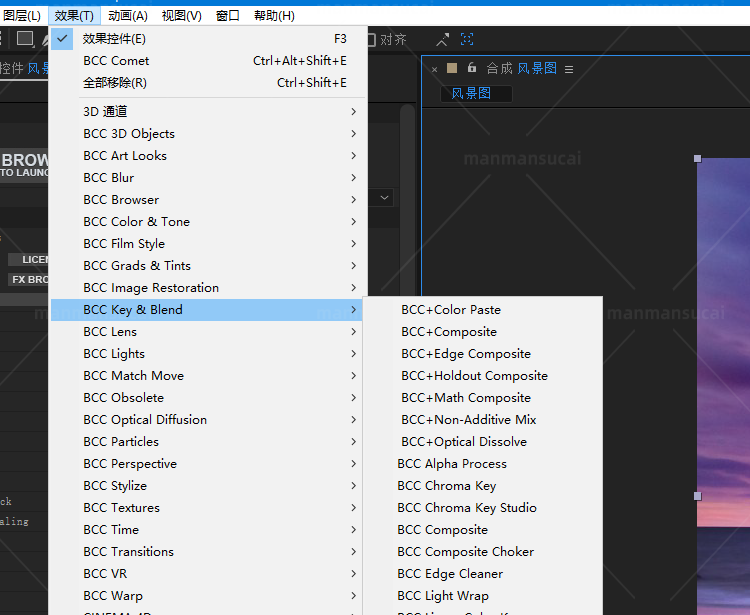750x615 pixels.
Task: Choose 全部移除(R) to remove all effects
Action: click(x=208, y=83)
